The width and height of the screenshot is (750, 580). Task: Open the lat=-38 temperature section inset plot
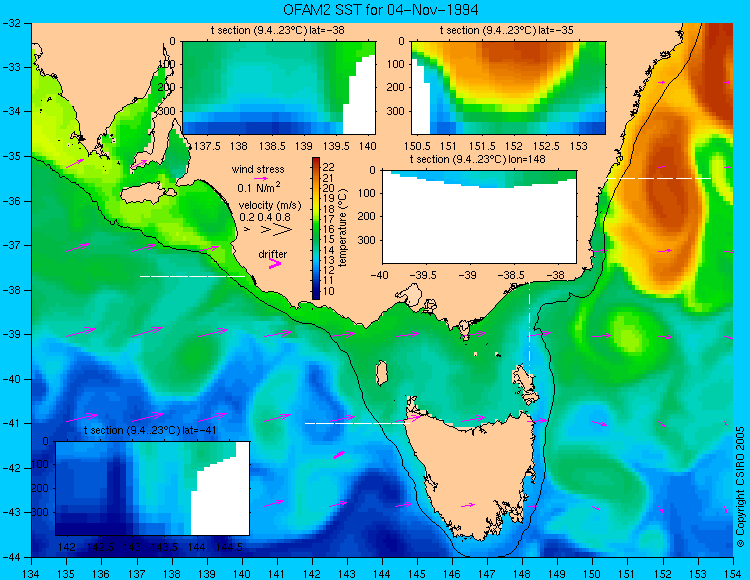coord(279,88)
